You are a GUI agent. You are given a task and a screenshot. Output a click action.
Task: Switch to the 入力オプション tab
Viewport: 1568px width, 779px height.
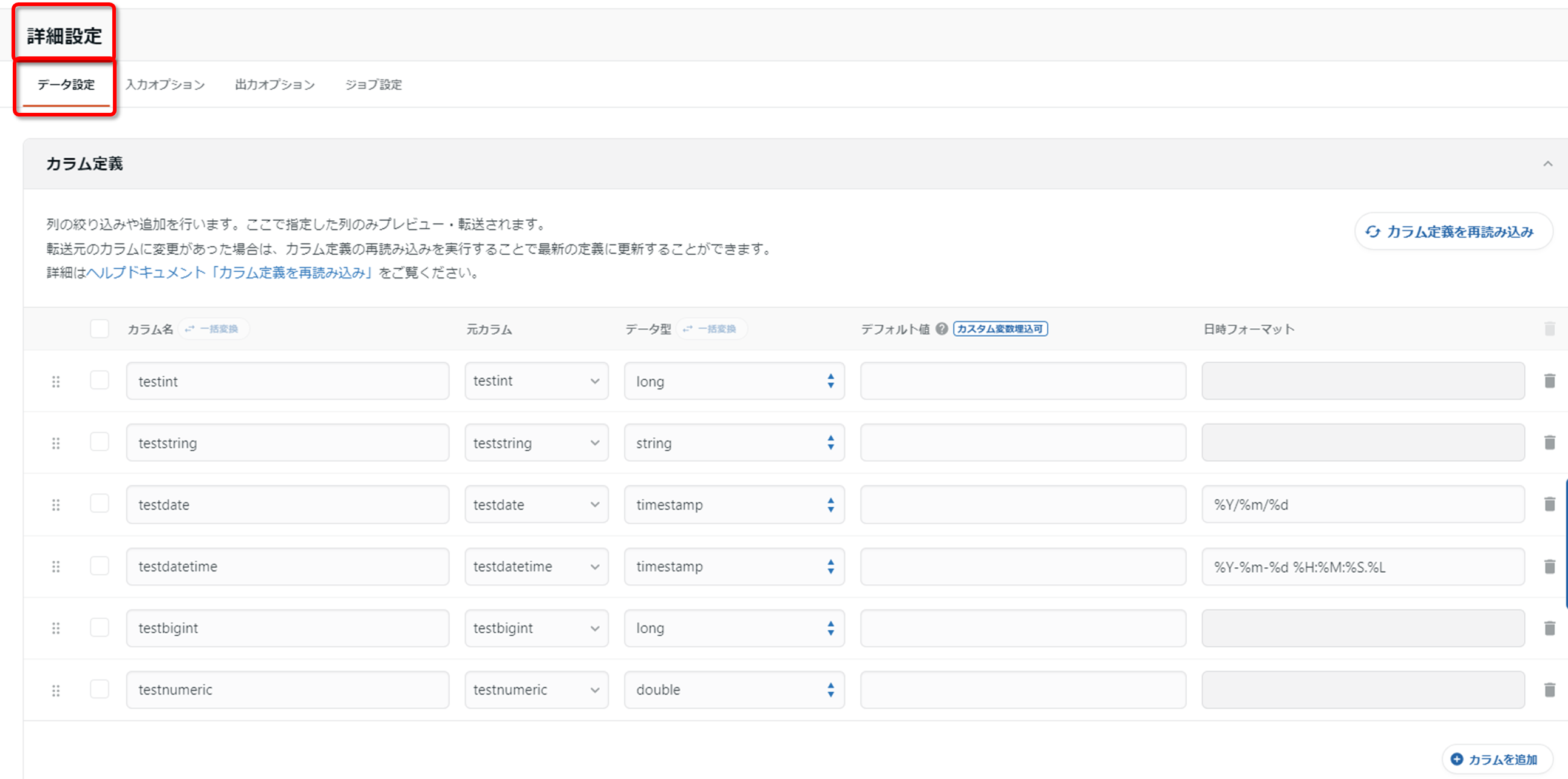165,84
